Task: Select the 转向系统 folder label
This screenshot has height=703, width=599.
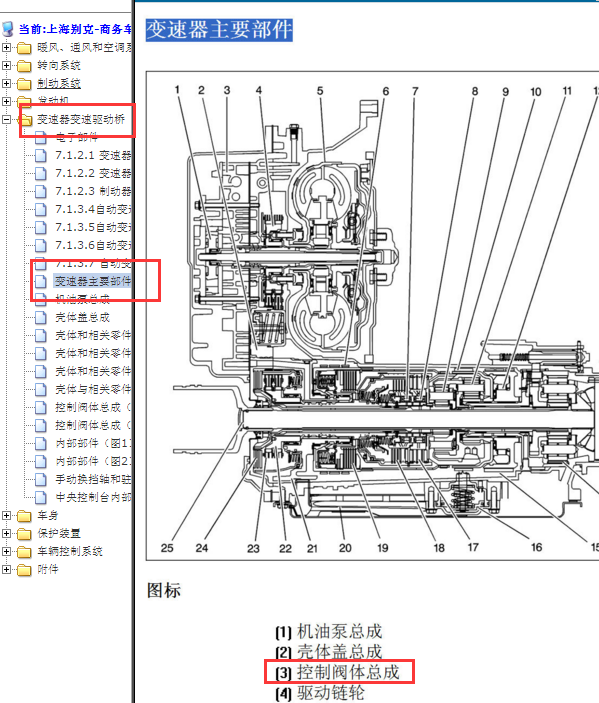Action: 59,65
